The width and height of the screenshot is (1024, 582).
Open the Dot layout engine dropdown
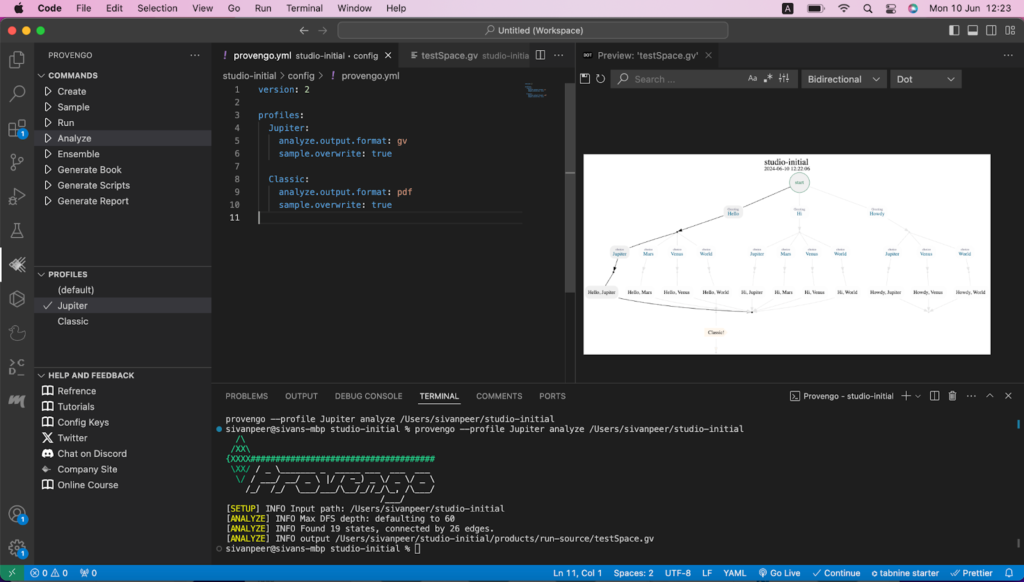(x=925, y=79)
